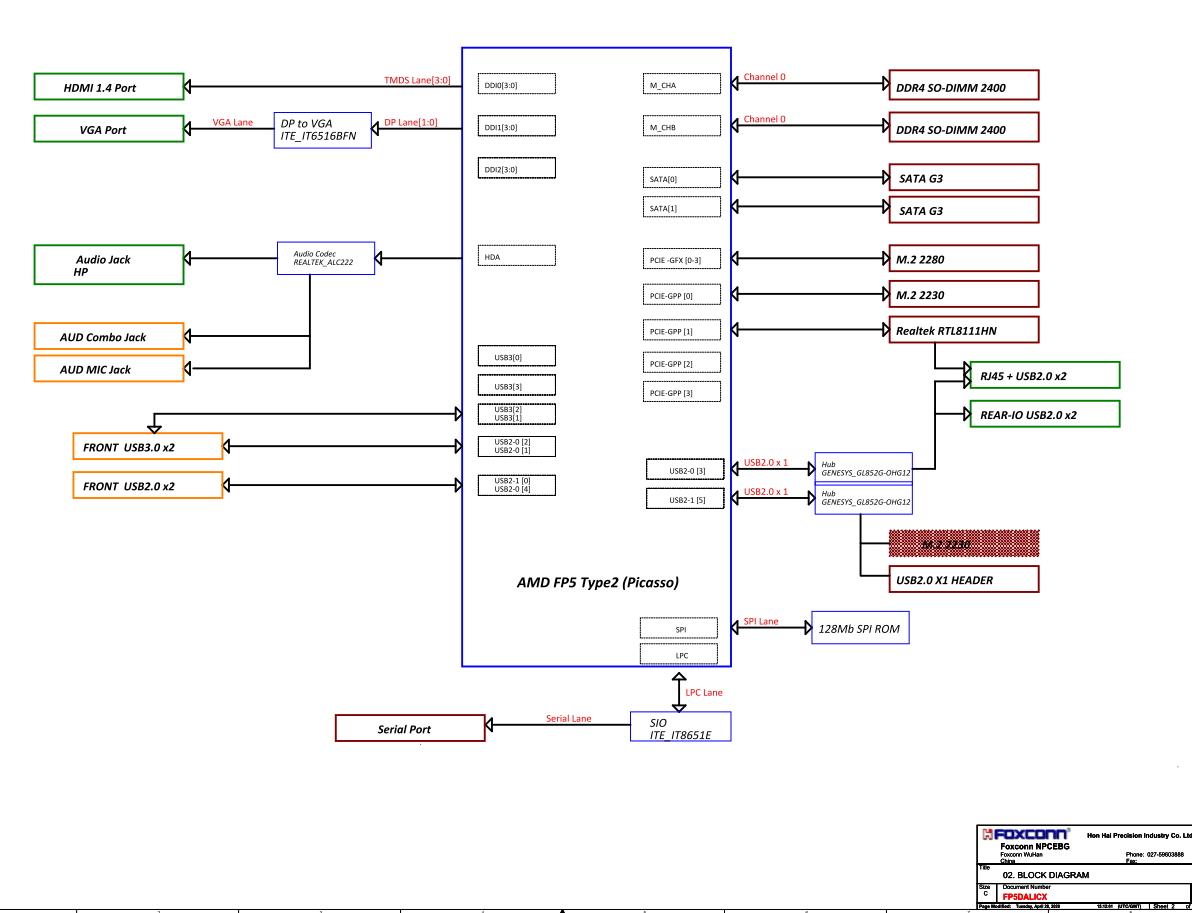The width and height of the screenshot is (1192, 913).
Task: Click the PCIE-GPP [1] box
Action: coord(680,331)
